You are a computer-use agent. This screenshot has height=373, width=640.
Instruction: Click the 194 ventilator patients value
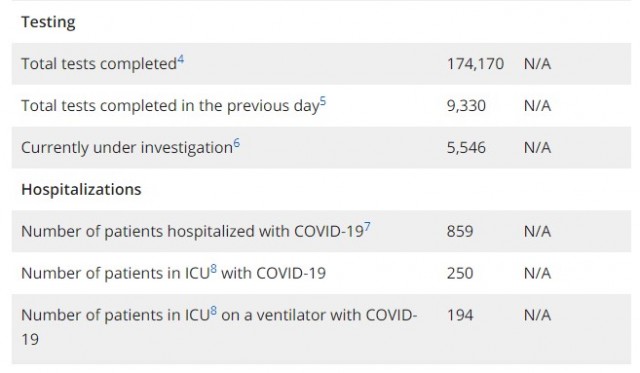(460, 315)
